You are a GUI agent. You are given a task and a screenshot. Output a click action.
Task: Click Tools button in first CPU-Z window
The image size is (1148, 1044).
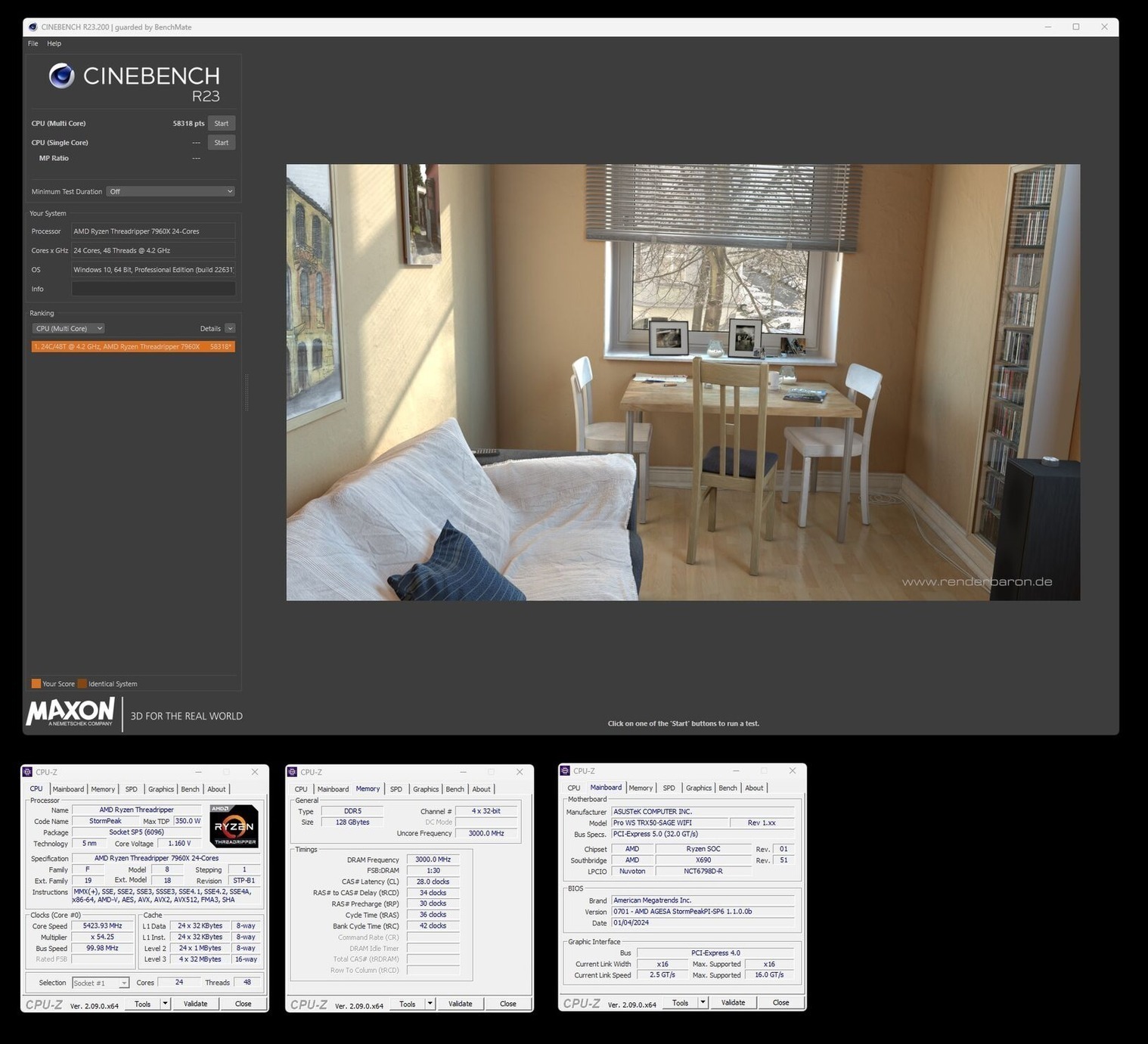[x=142, y=1004]
